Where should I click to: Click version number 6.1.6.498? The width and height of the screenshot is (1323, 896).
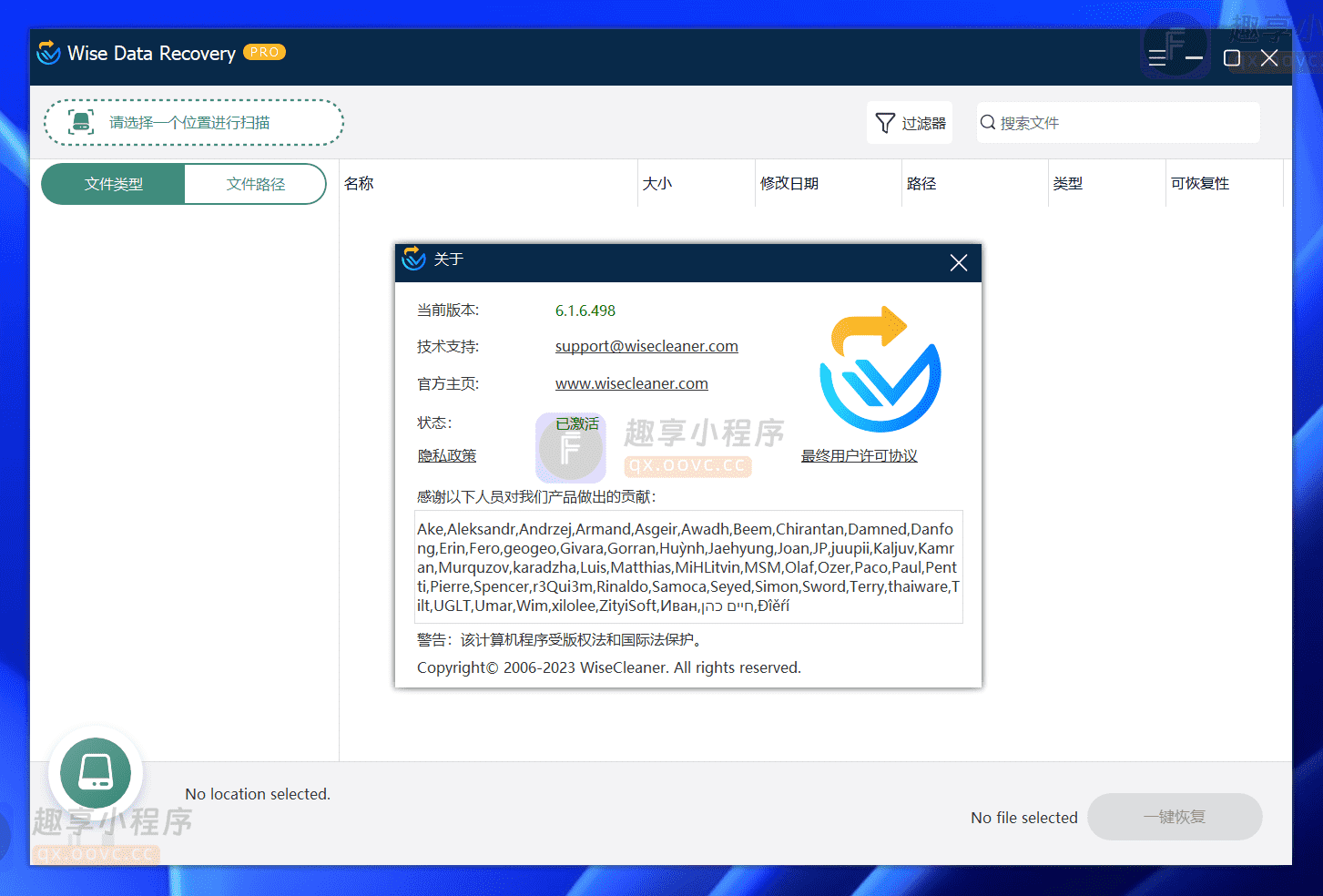point(585,311)
